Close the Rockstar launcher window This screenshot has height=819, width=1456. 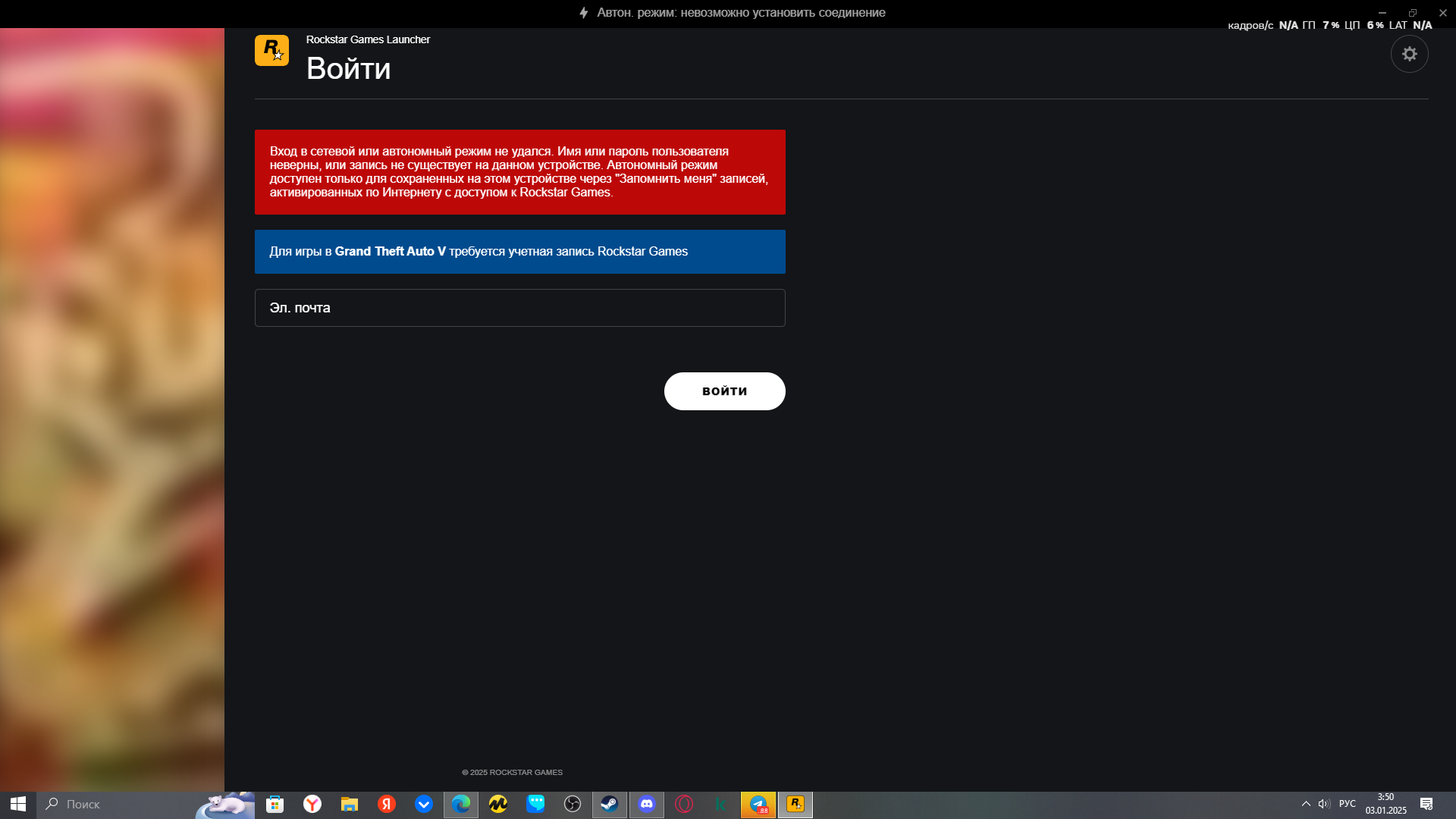[1442, 13]
